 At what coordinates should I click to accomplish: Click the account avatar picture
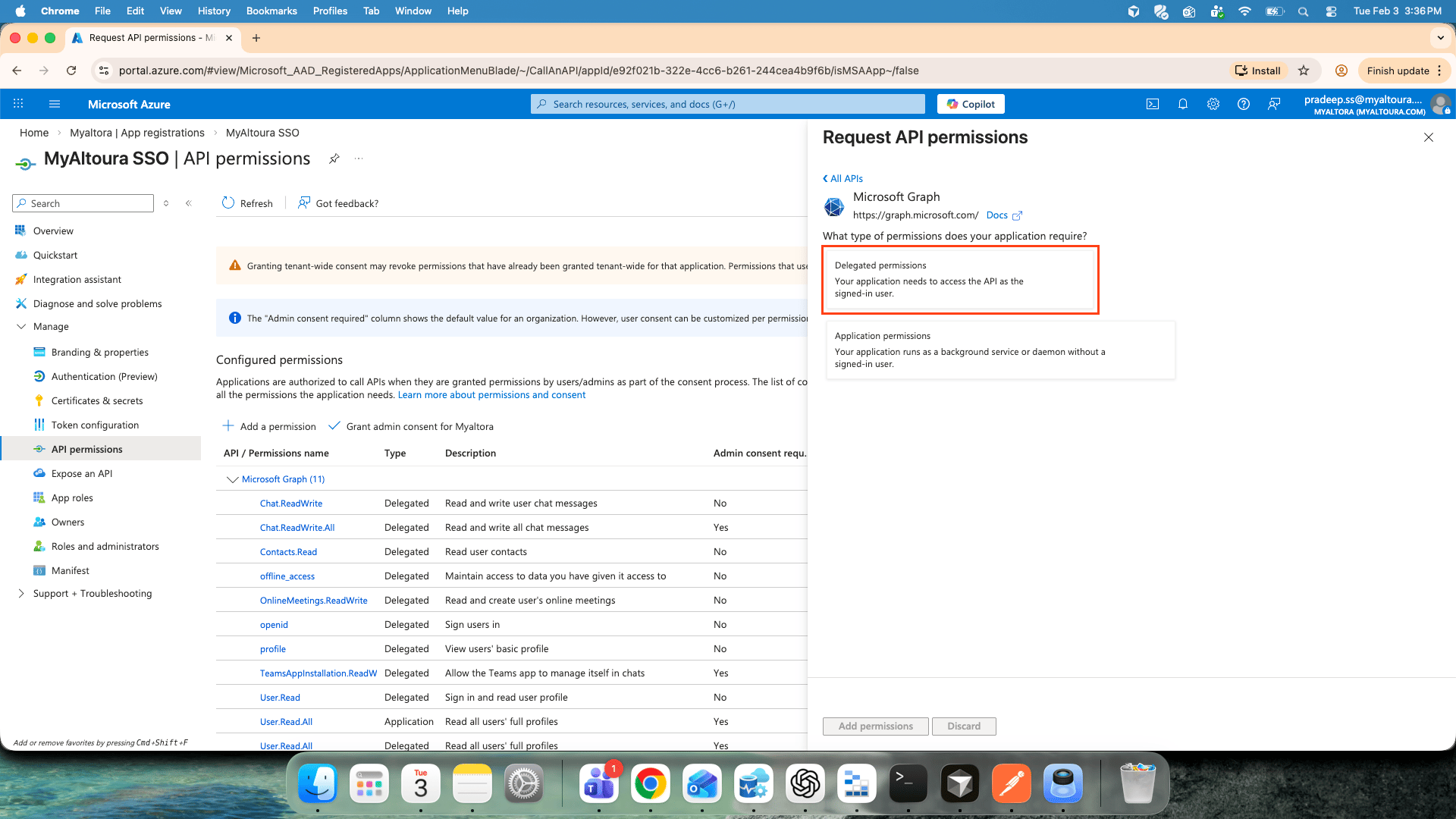1440,104
